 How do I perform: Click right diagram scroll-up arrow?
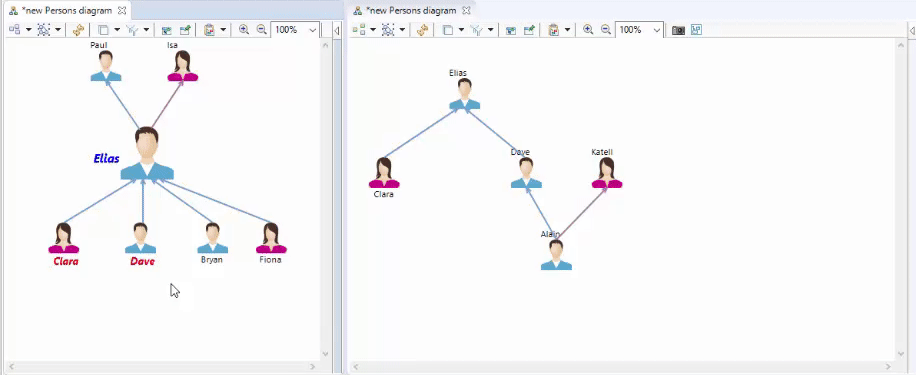pyautogui.click(x=900, y=46)
